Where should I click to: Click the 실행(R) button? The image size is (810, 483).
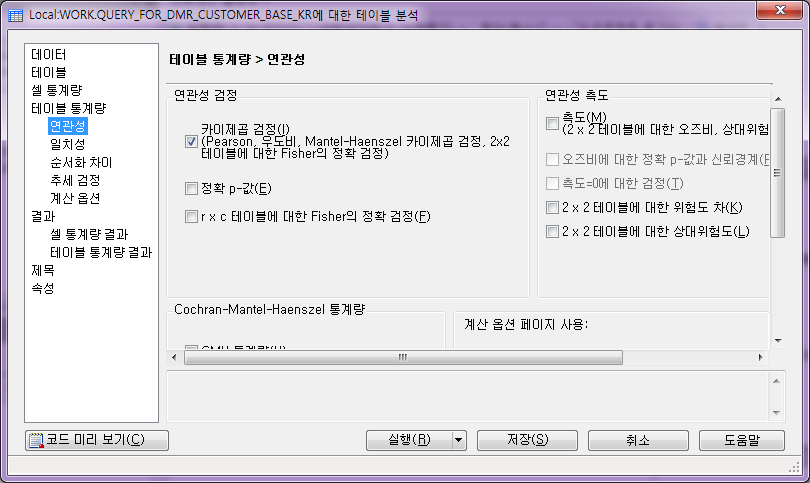click(409, 440)
